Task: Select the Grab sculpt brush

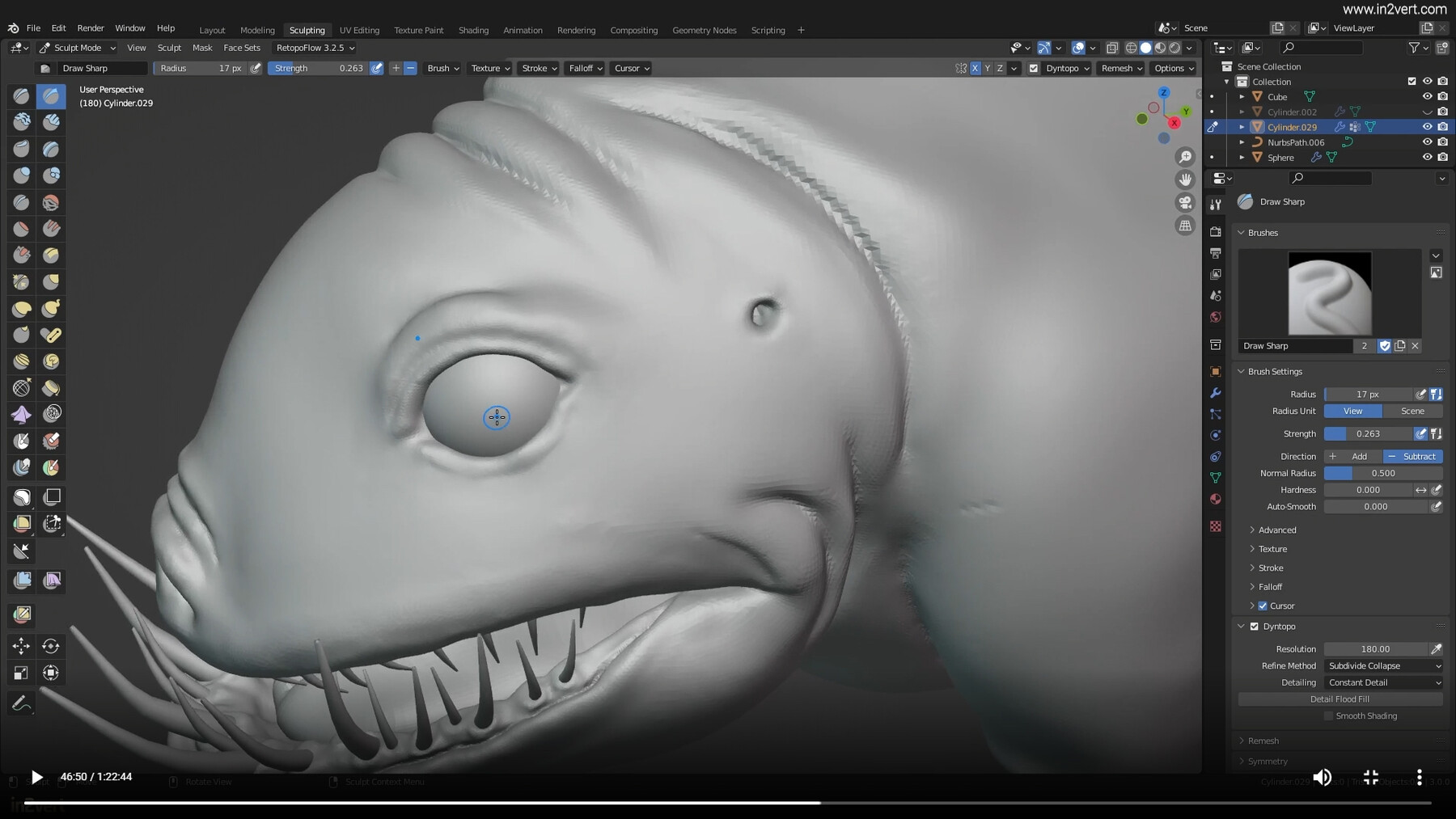Action: pos(51,282)
